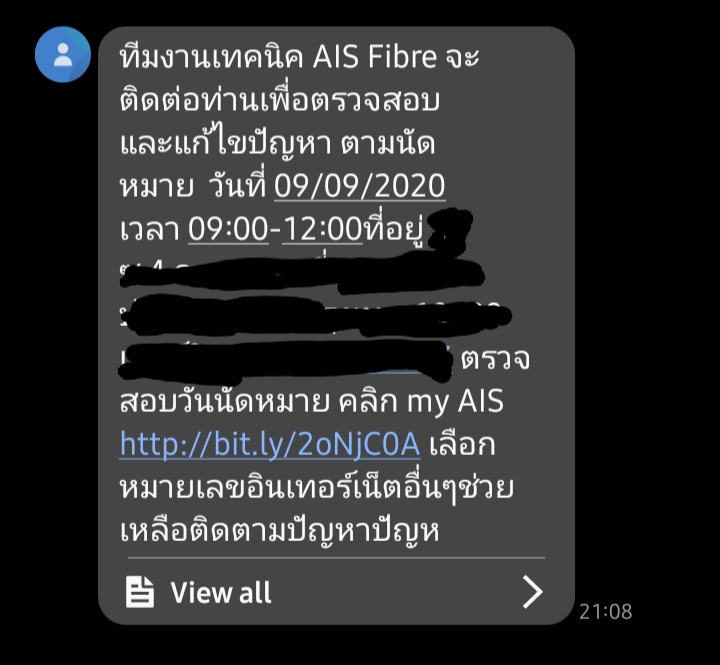Viewport: 720px width, 665px height.
Task: Tap the word ที่อยู่ after 12:00
Action: [x=394, y=229]
